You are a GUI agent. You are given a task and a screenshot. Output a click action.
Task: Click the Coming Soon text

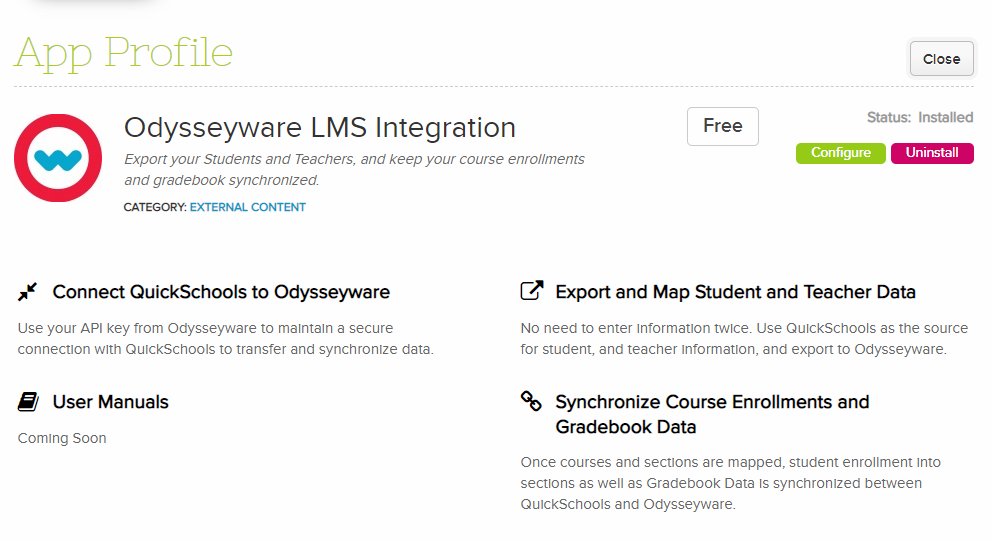click(x=62, y=438)
